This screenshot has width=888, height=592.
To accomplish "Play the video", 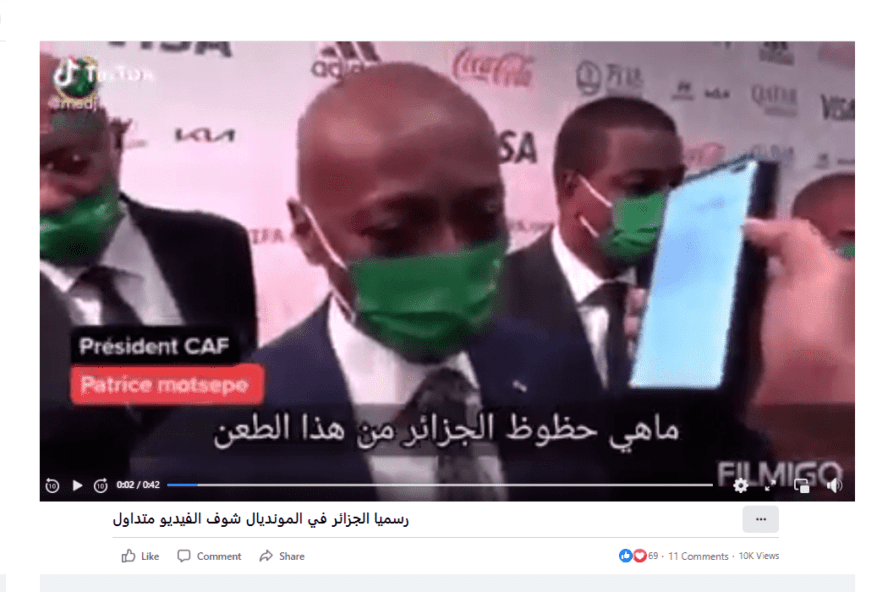I will click(77, 485).
